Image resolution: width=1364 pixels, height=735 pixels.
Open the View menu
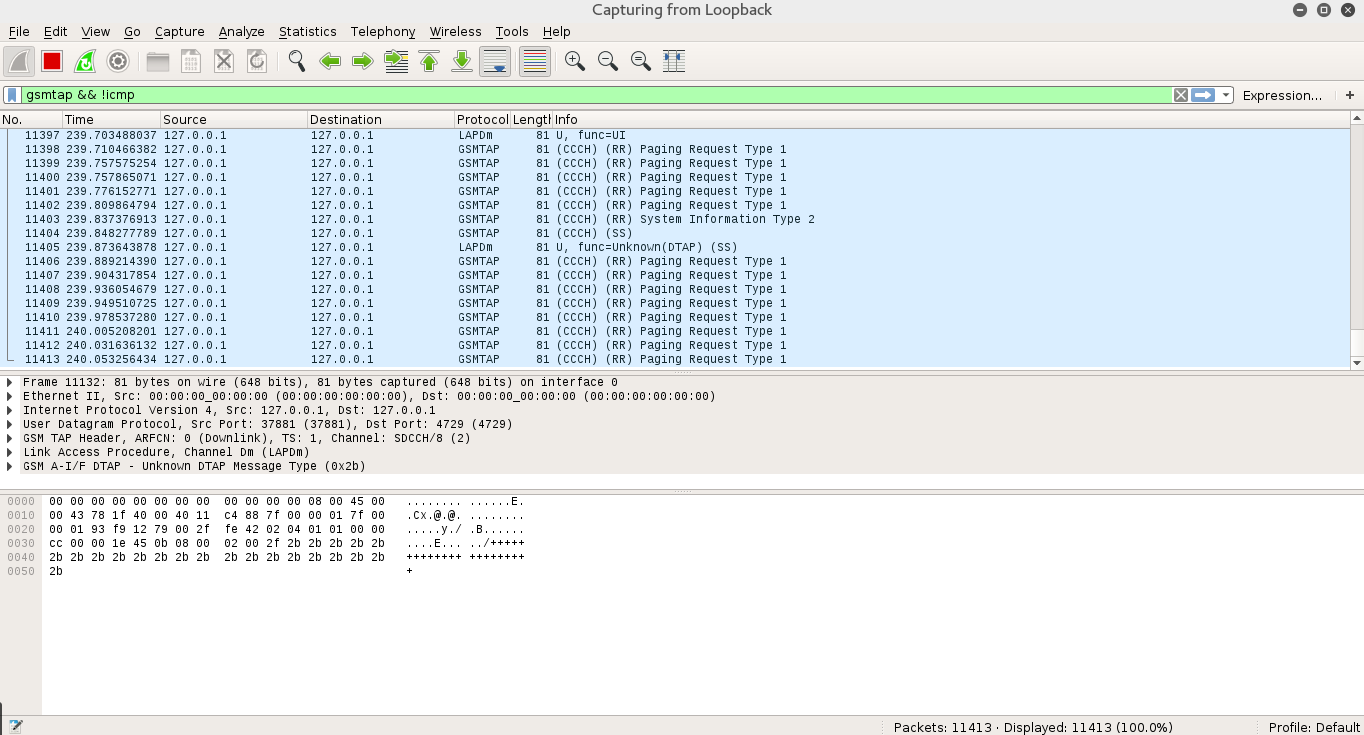coord(96,31)
